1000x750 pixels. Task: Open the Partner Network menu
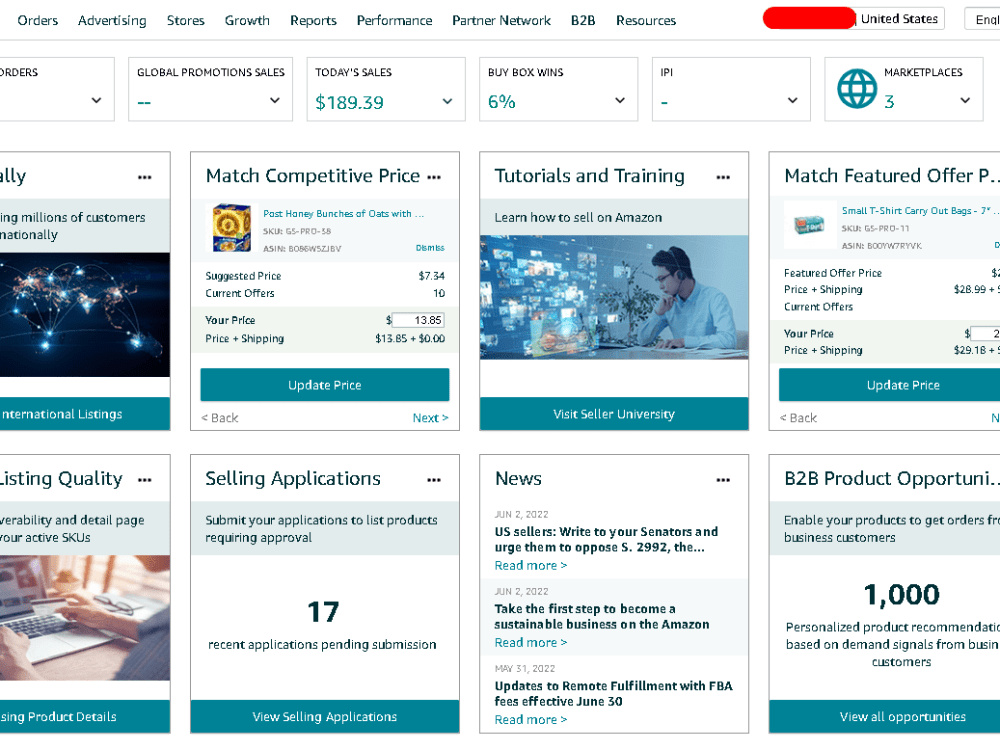coord(501,20)
